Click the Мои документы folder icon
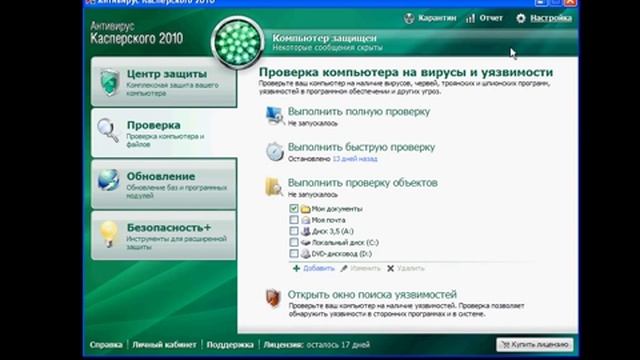This screenshot has height=360, width=640. [x=305, y=209]
